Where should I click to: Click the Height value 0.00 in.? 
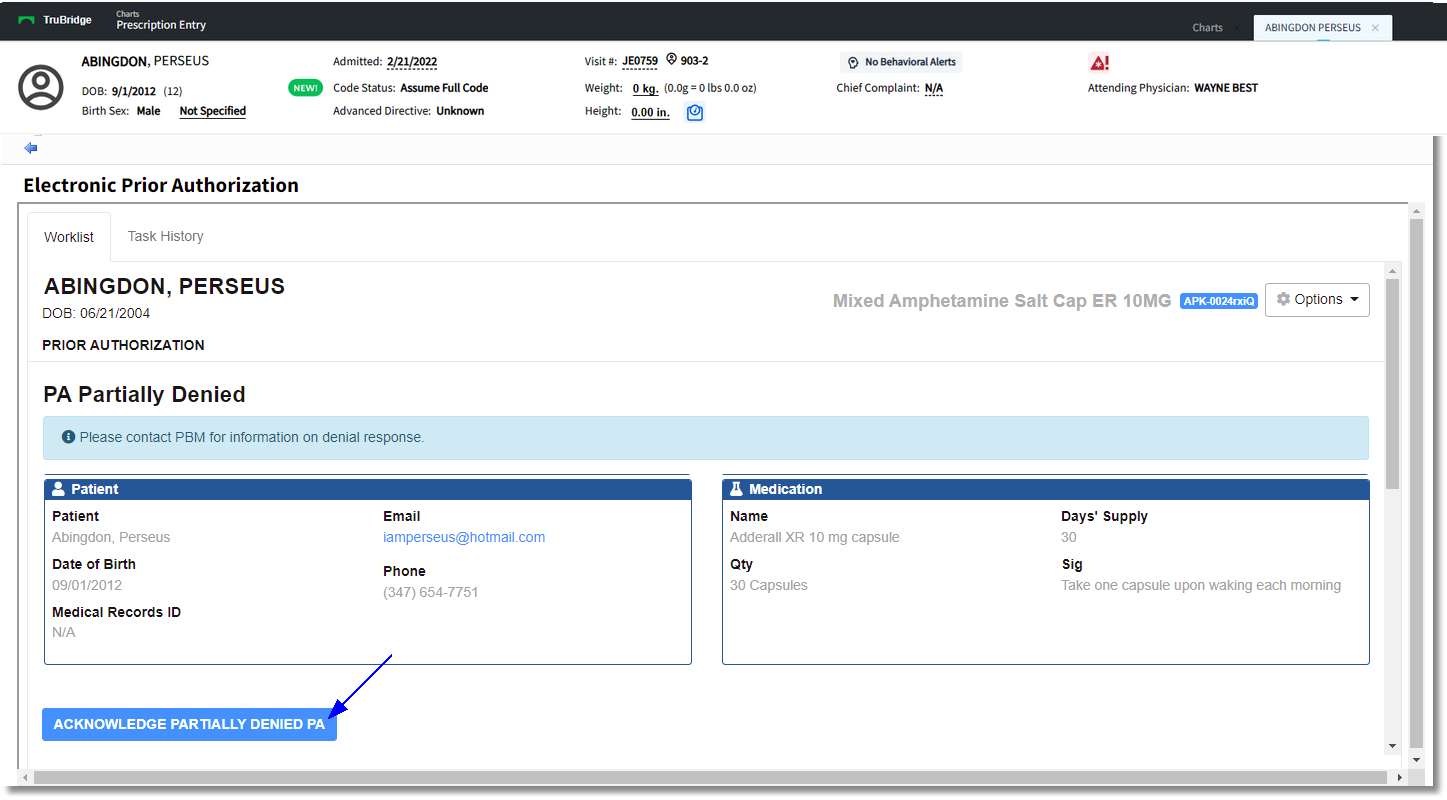(650, 112)
